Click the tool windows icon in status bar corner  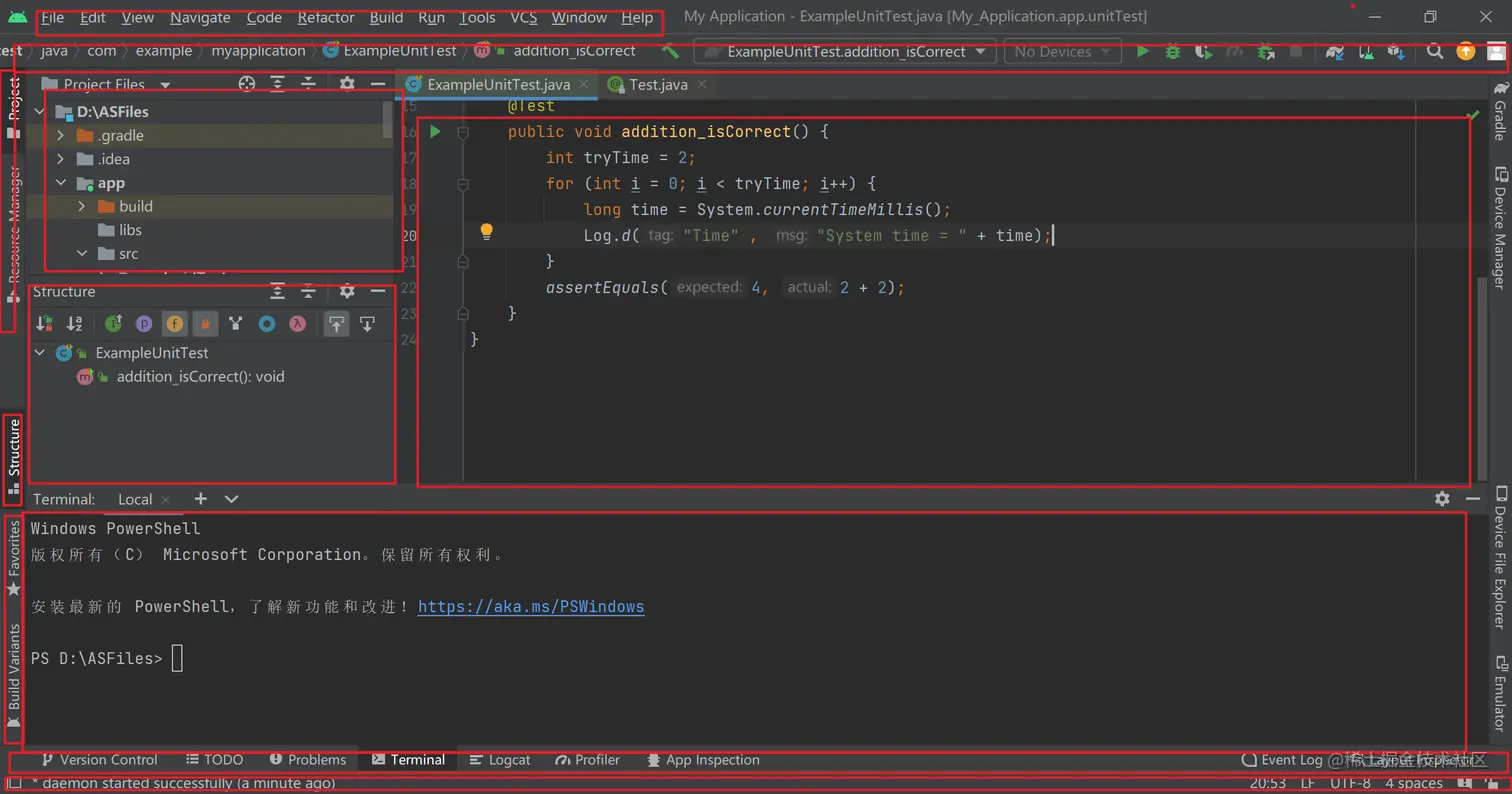[x=15, y=783]
